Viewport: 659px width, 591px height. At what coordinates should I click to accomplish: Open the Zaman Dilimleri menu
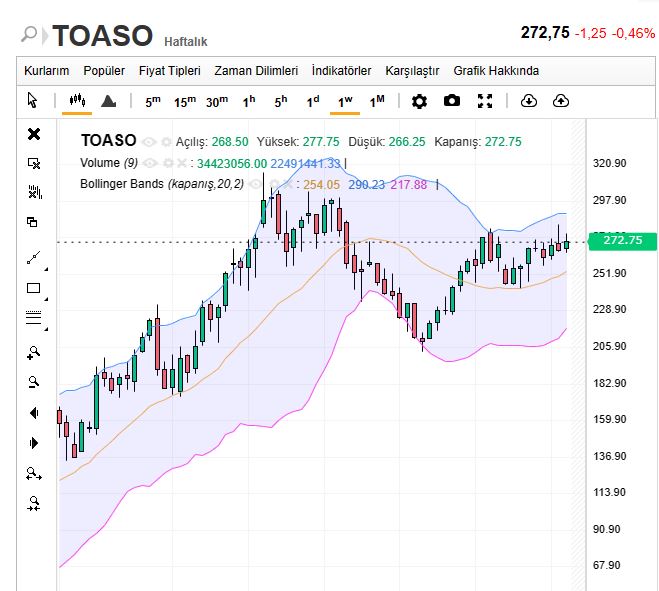pyautogui.click(x=256, y=71)
